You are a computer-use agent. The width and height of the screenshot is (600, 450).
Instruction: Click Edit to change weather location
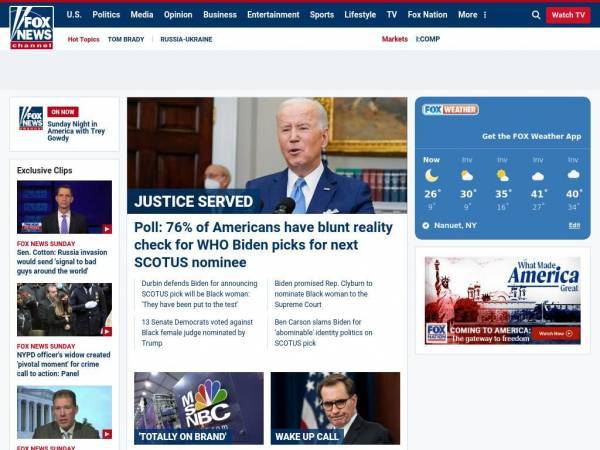pos(574,226)
